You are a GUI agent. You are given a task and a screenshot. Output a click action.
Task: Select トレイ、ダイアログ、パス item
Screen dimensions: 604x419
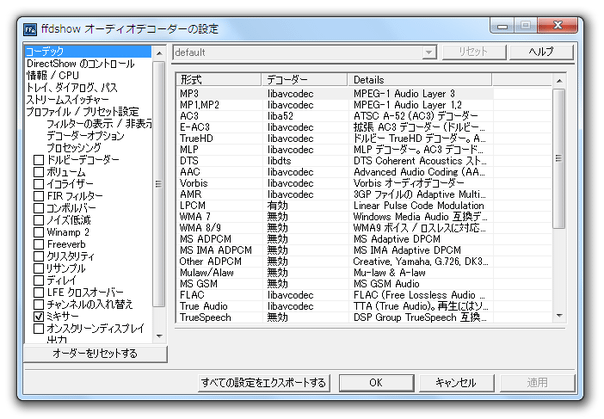[72, 87]
